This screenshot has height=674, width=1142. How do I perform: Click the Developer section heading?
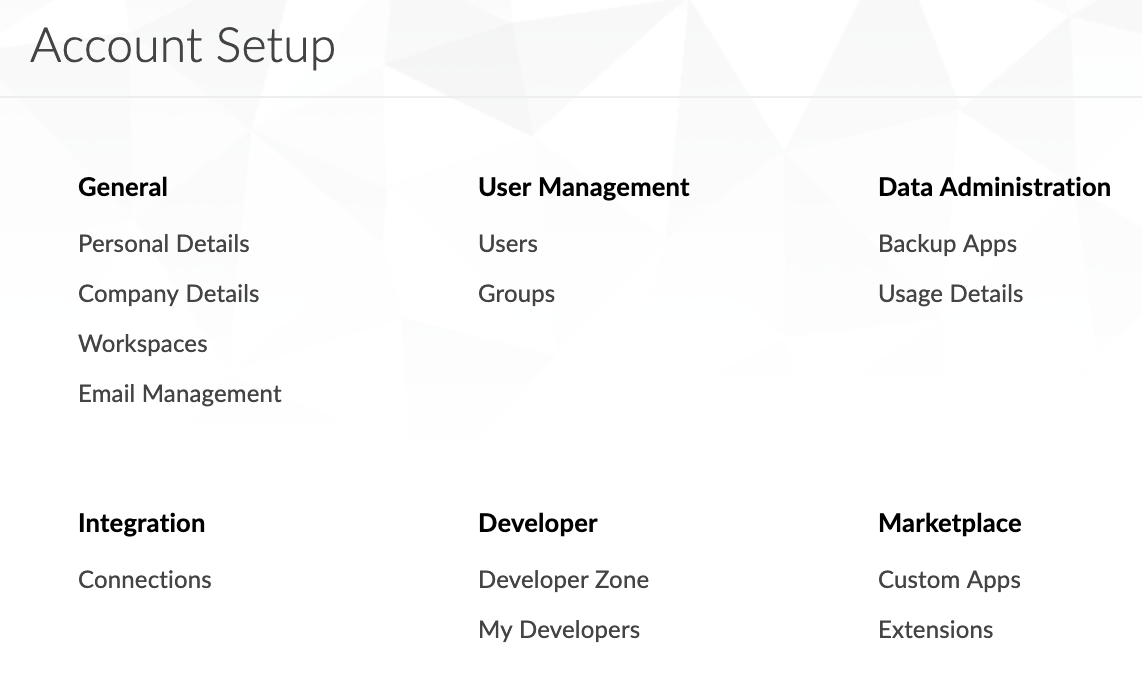537,523
